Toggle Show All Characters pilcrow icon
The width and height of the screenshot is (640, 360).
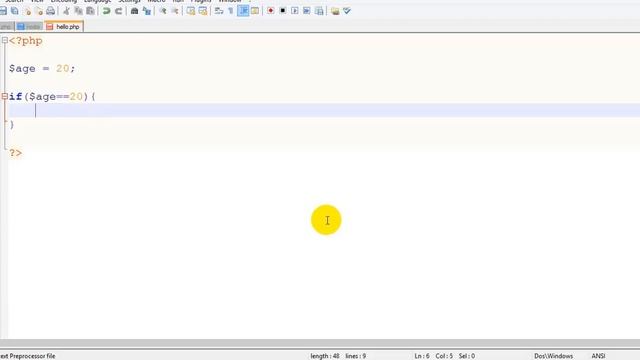(x=231, y=11)
